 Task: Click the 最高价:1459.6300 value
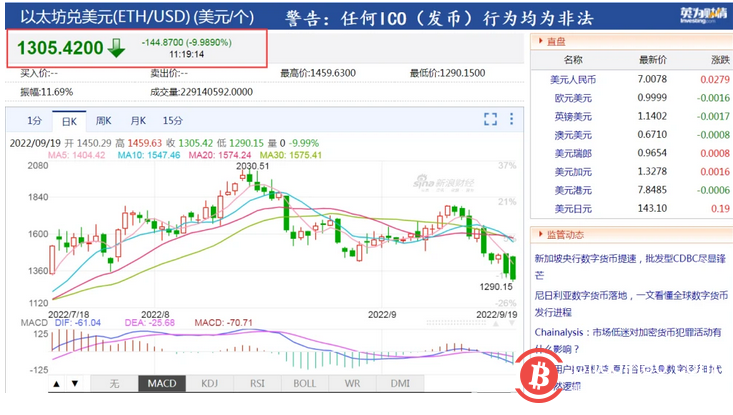coord(318,73)
